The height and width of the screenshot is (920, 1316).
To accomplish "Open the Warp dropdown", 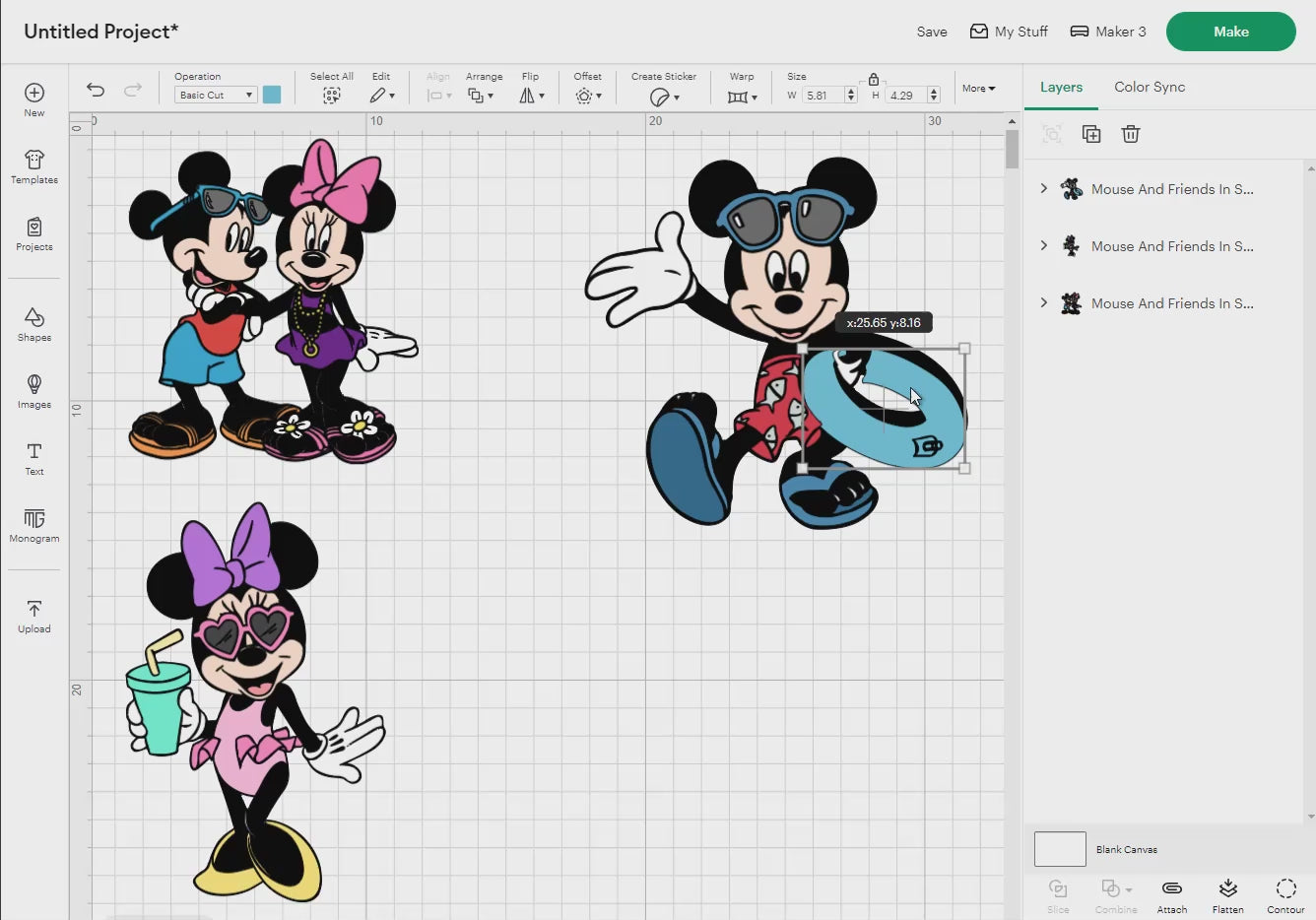I will 742,97.
